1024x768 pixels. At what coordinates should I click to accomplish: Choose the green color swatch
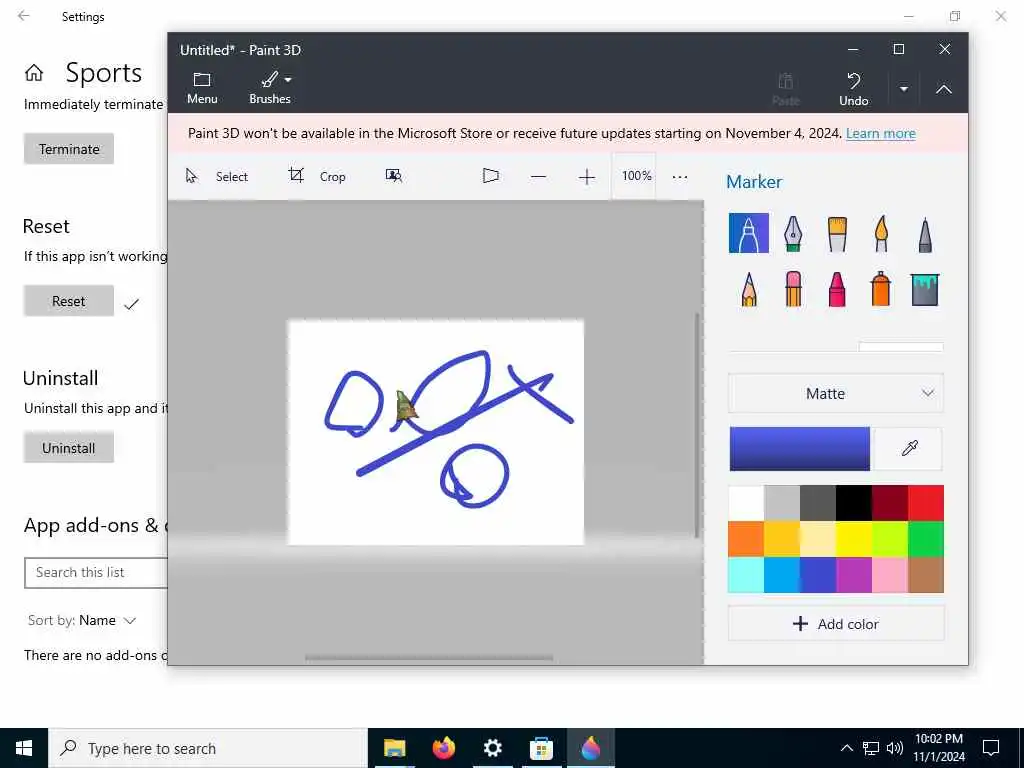point(925,539)
